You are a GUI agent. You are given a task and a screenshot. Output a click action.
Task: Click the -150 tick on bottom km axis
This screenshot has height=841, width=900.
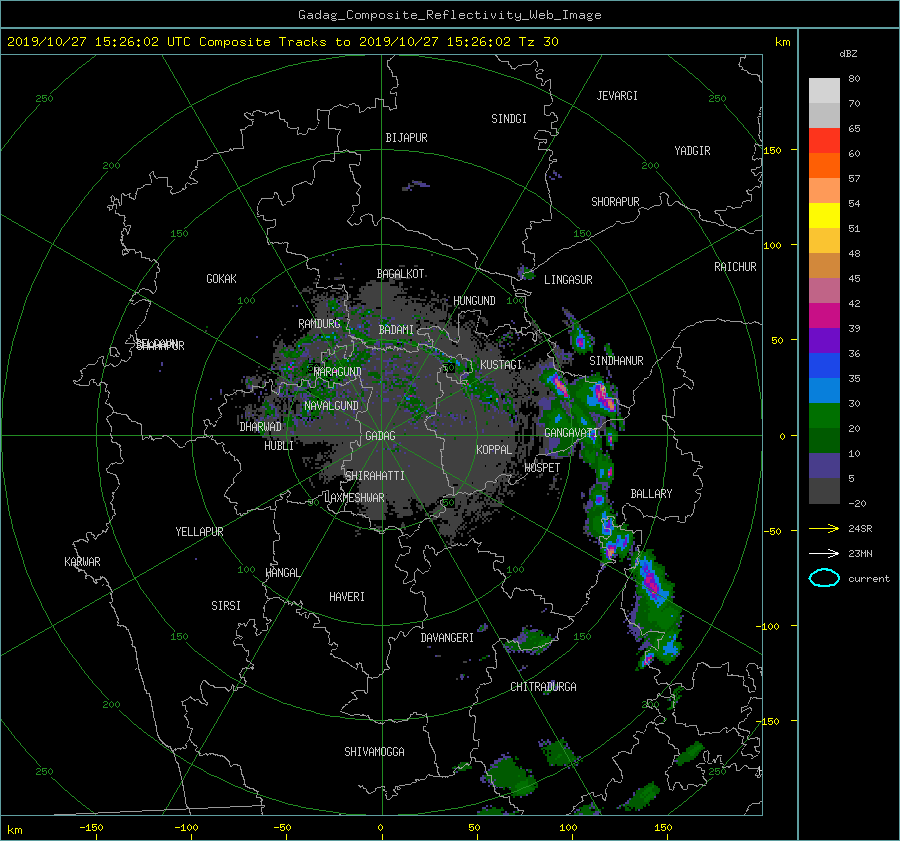point(91,827)
